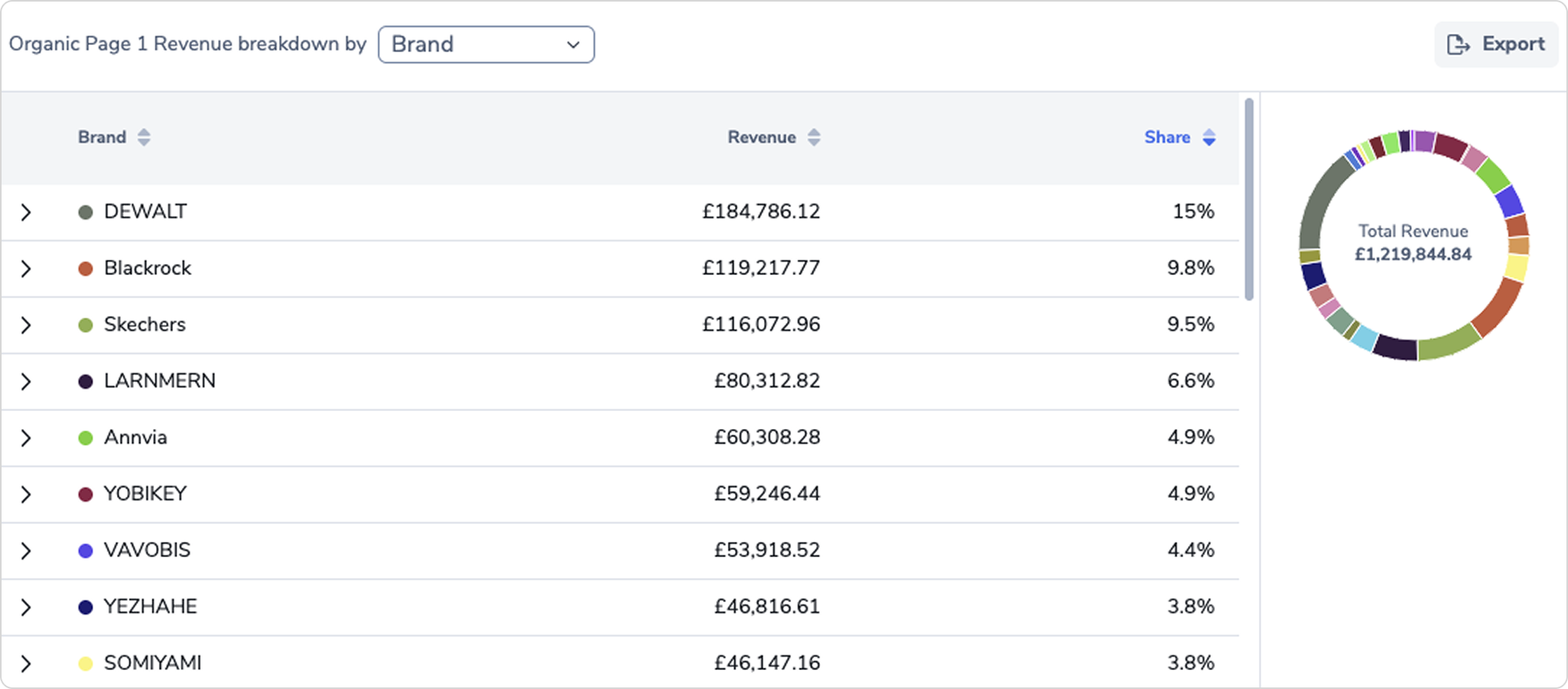
Task: Expand the VAVOBIS row
Action: tap(26, 551)
